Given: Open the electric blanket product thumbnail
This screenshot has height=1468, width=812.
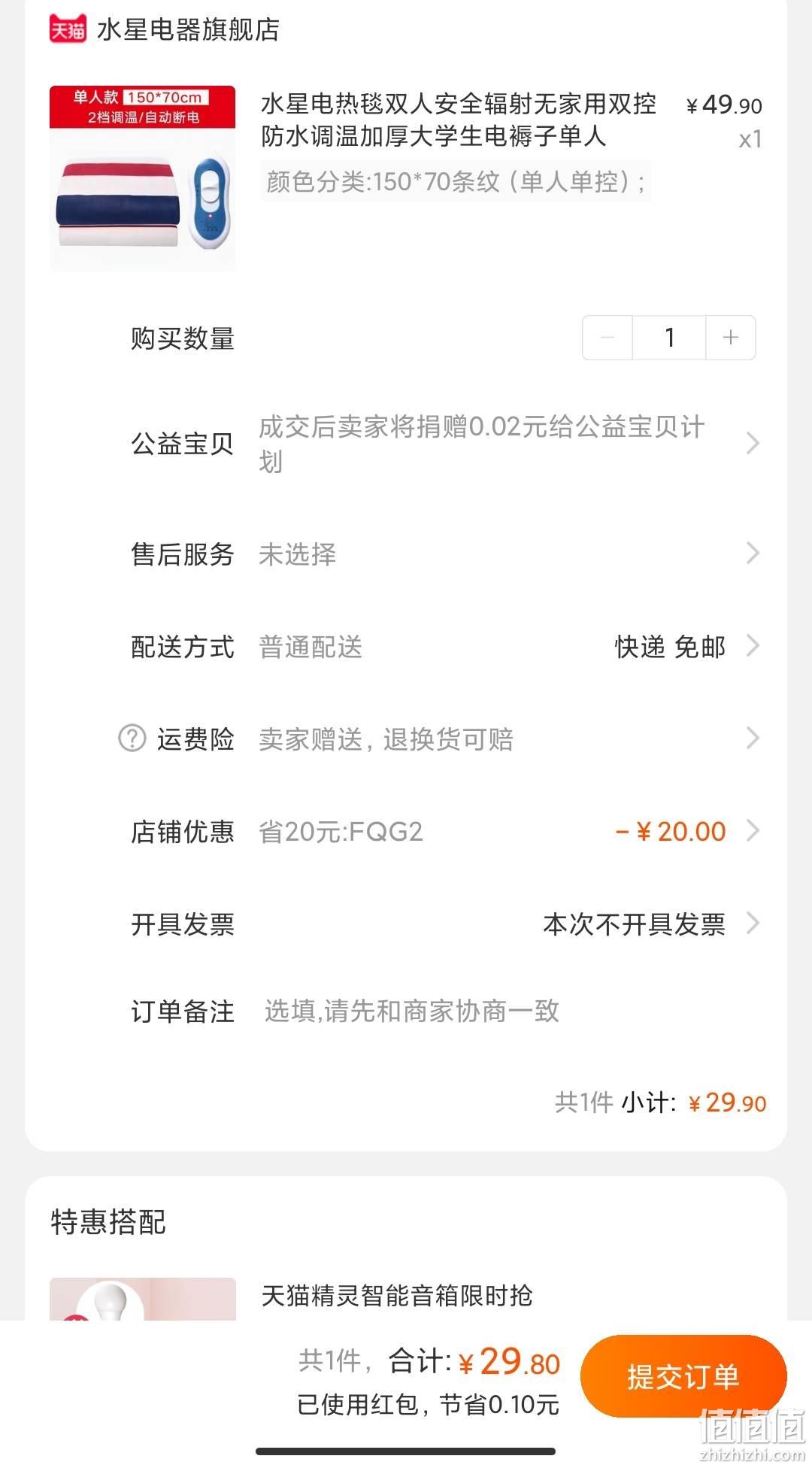Looking at the screenshot, I should pyautogui.click(x=143, y=178).
